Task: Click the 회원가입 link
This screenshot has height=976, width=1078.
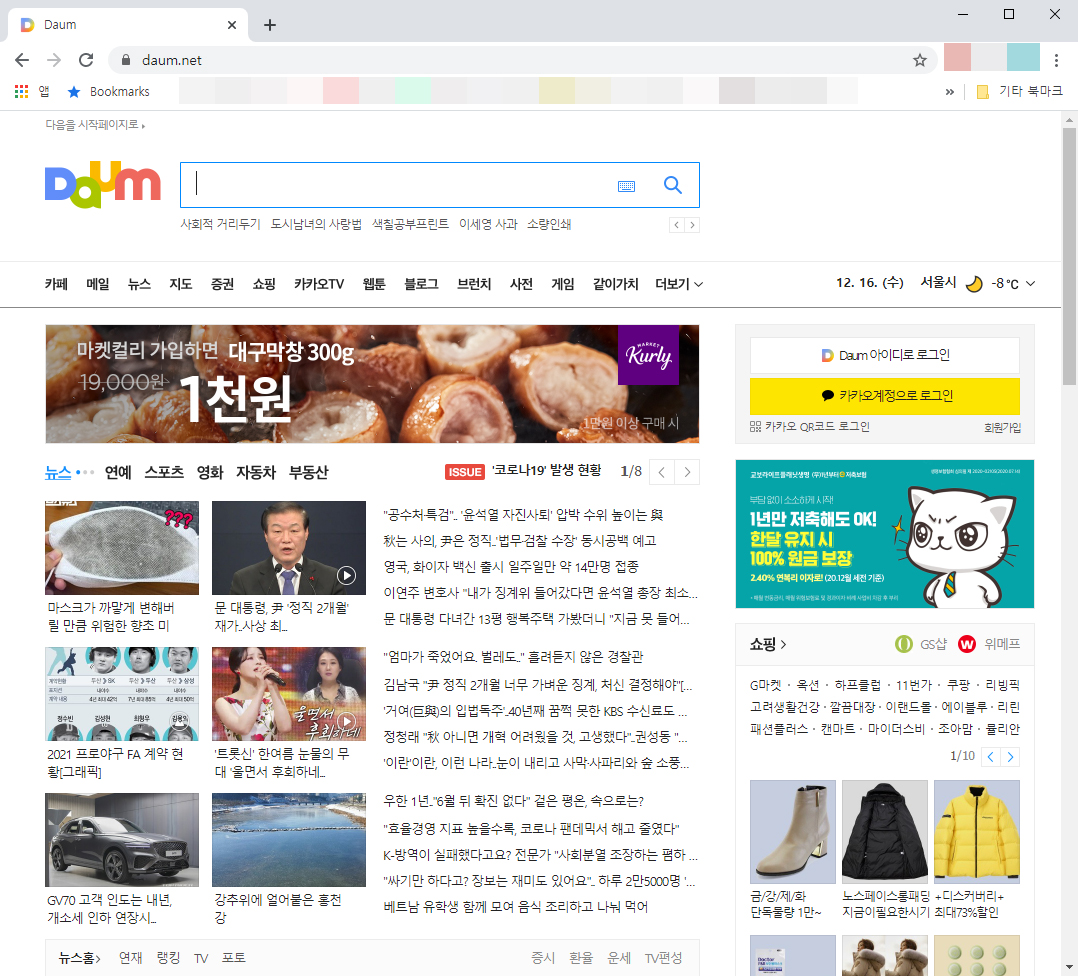Action: pyautogui.click(x=1002, y=428)
